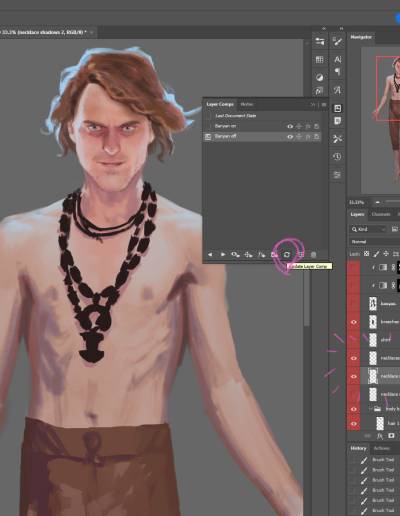Click the Update Layer Comp icon
The height and width of the screenshot is (516, 400).
[287, 255]
